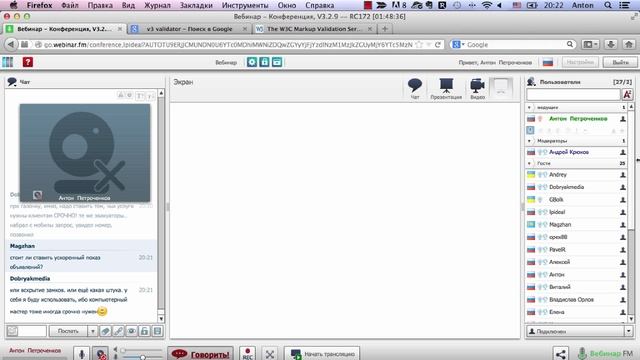Click the user search field in the Пользователи panel

click(x=573, y=95)
